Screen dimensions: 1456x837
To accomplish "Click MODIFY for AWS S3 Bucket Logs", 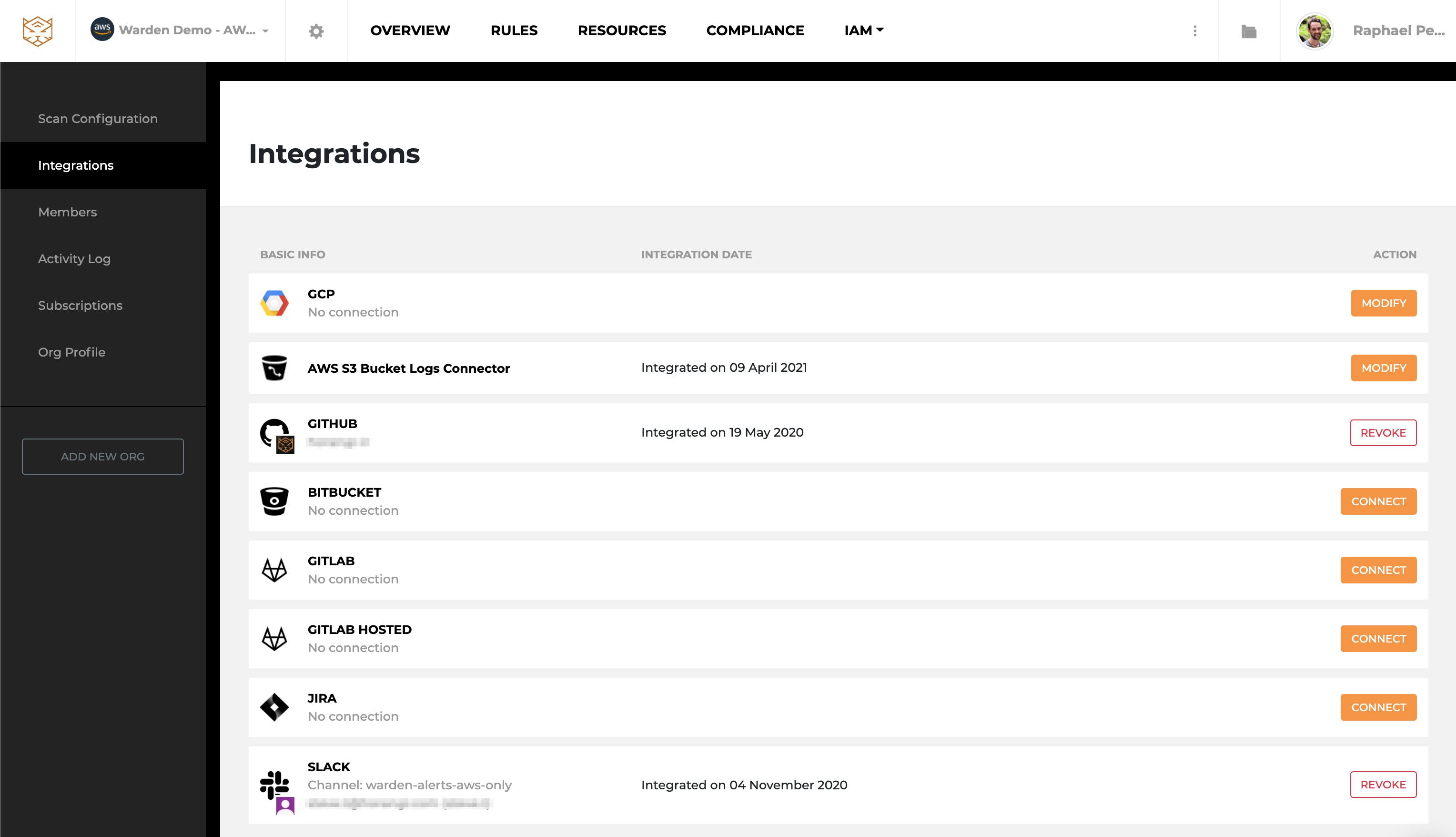I will click(x=1384, y=368).
